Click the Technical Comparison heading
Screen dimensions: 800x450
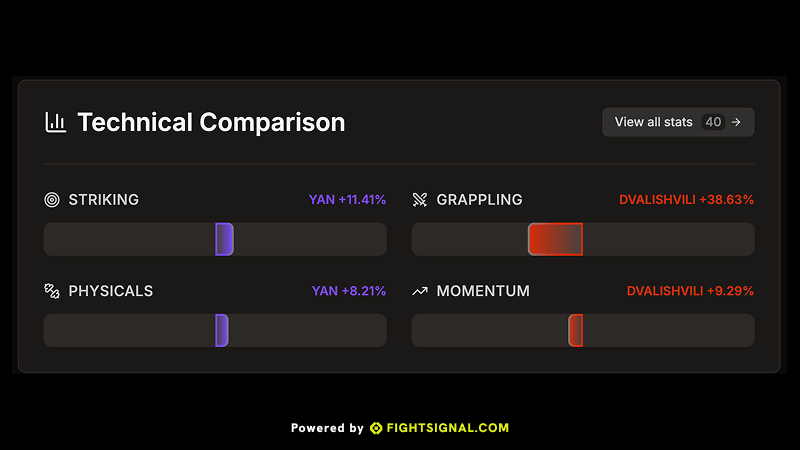pos(211,122)
